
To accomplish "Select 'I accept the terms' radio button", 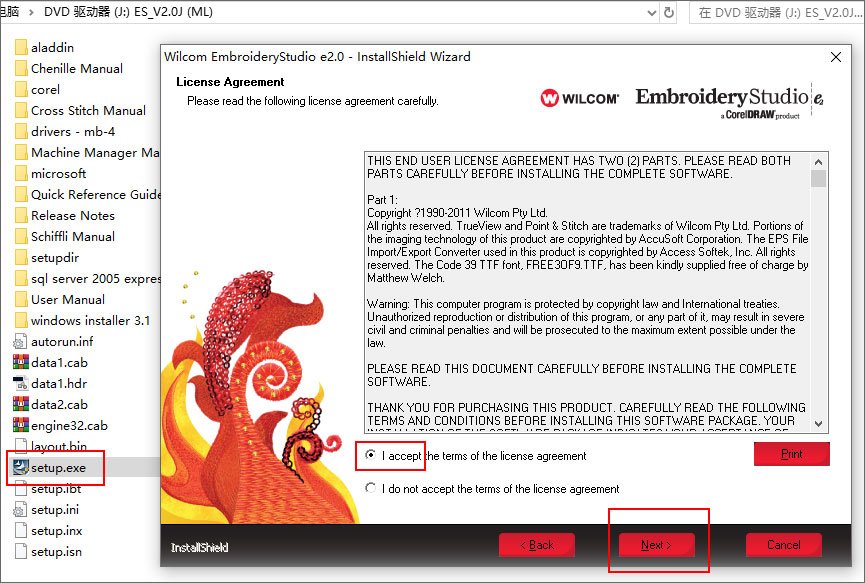I will 371,455.
